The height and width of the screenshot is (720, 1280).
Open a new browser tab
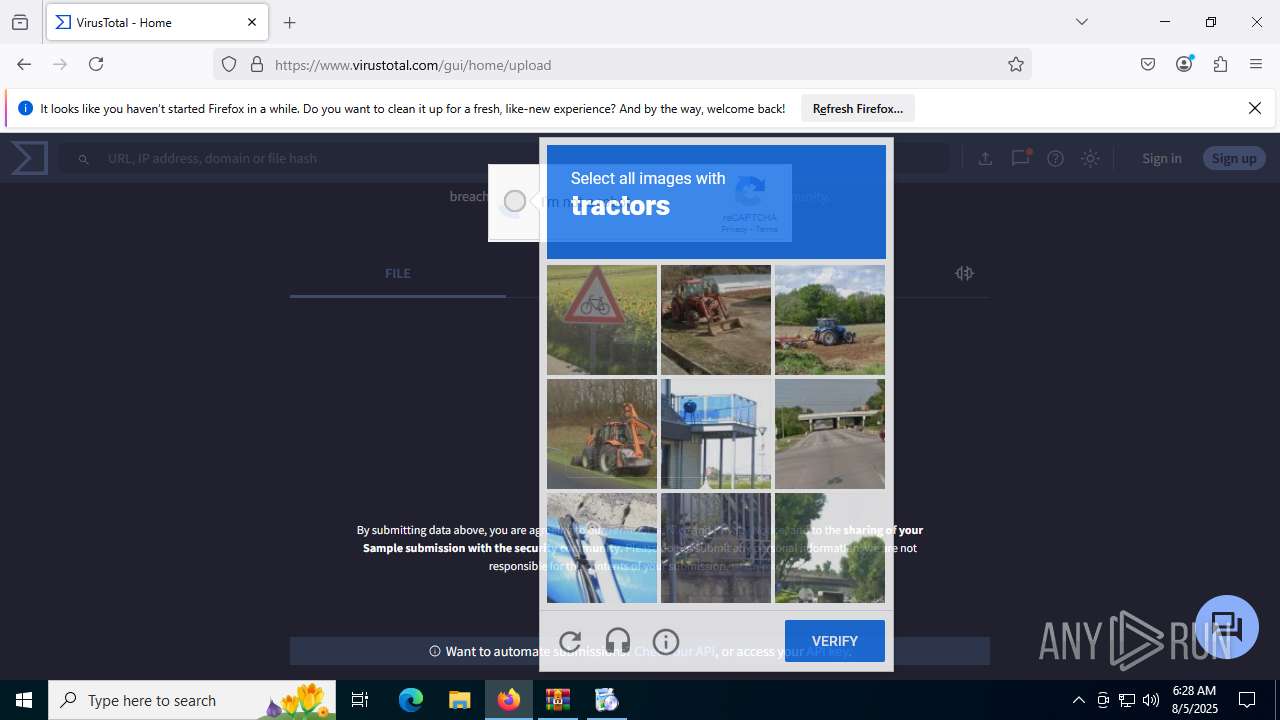(x=290, y=22)
